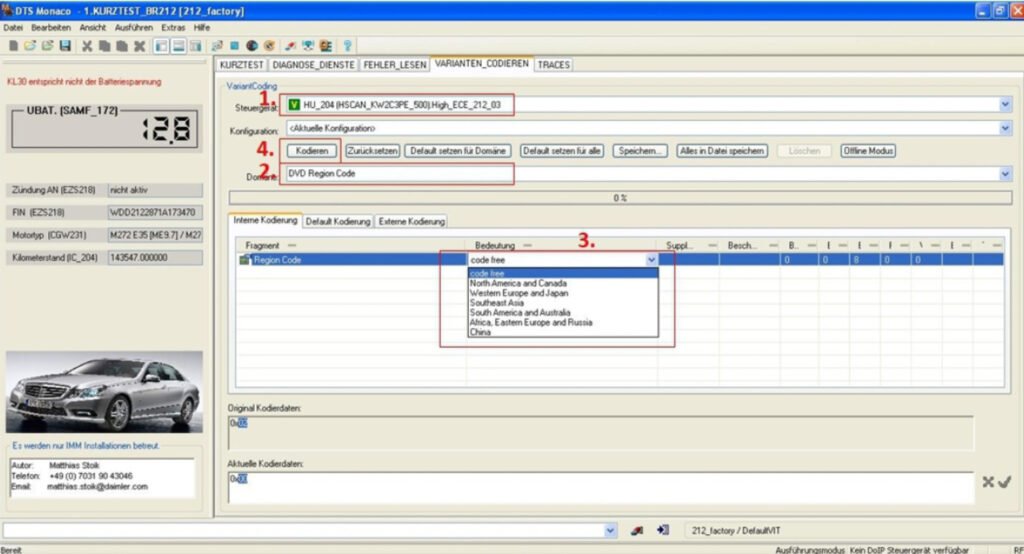Choose 'Western Europe and Japan' region
The height and width of the screenshot is (554, 1024).
[x=518, y=293]
